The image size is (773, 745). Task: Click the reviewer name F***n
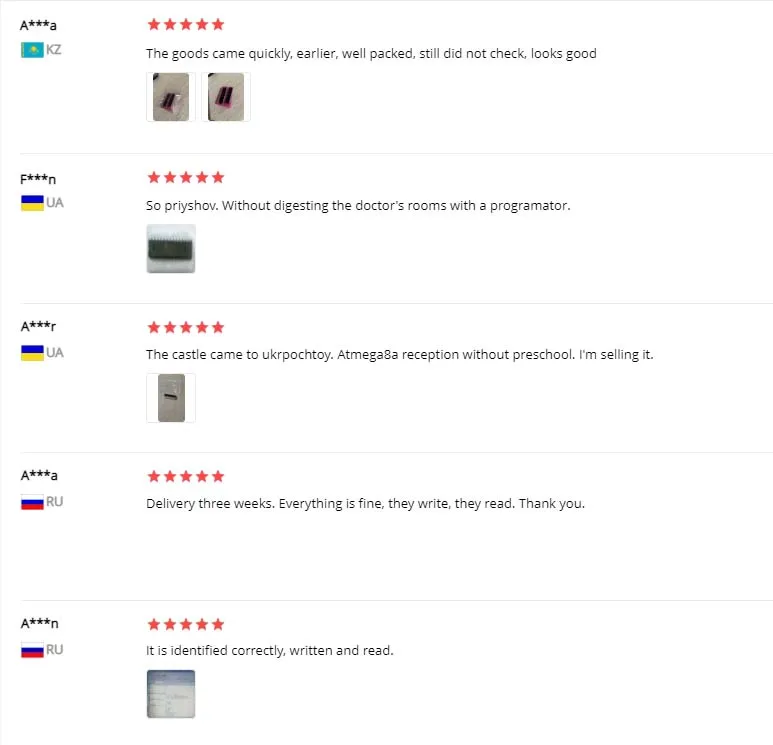(x=38, y=179)
